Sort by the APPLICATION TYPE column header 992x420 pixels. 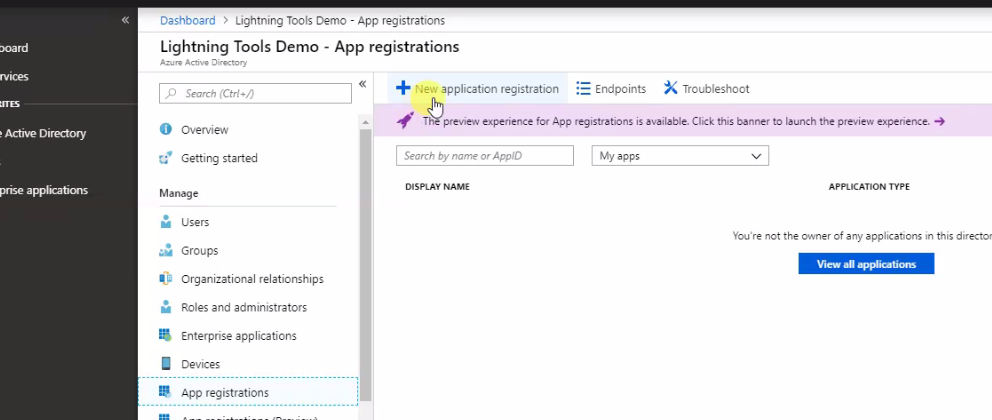869,187
